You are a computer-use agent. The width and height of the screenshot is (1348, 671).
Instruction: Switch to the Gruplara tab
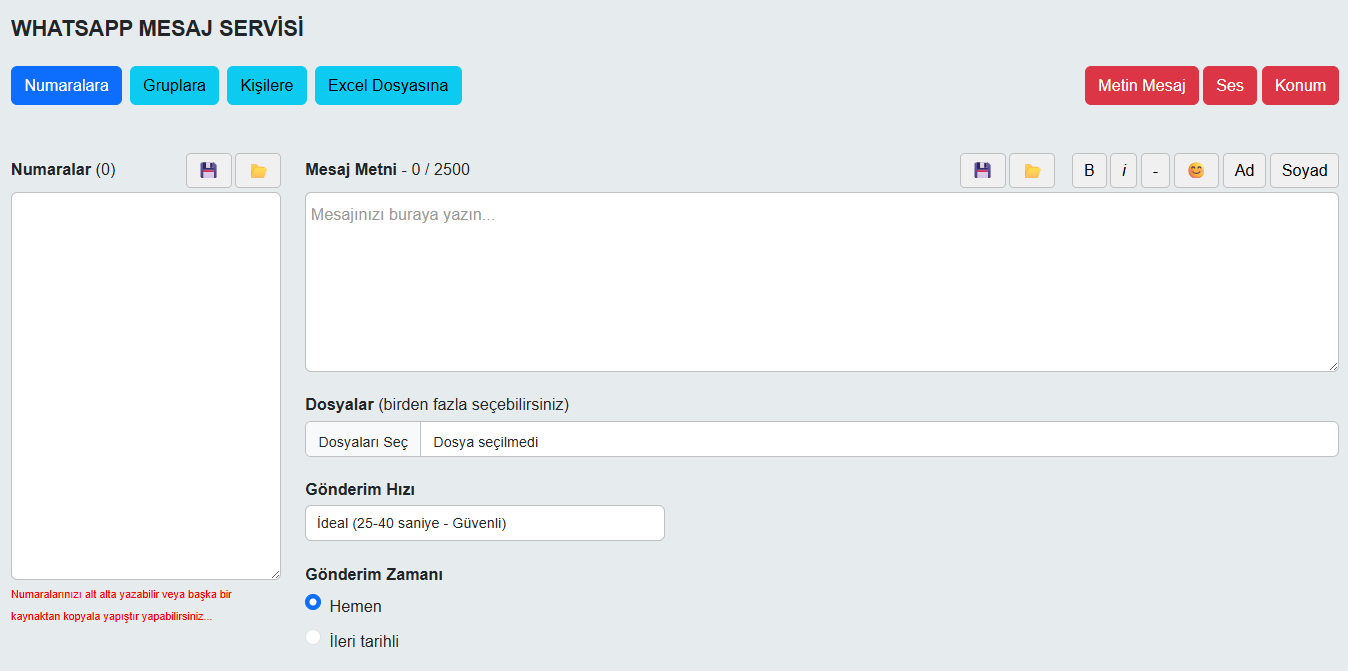pyautogui.click(x=174, y=86)
